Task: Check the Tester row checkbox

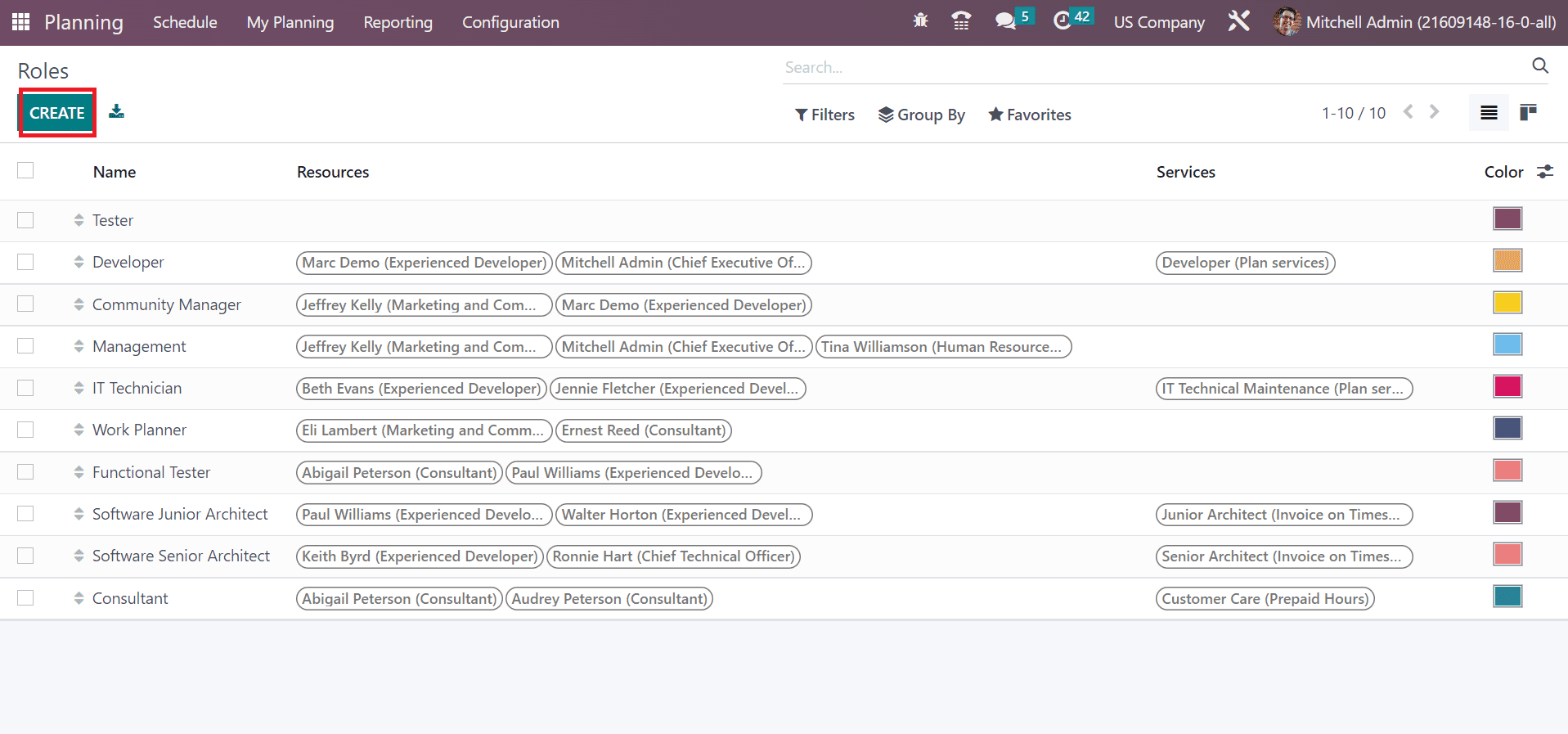Action: 25,220
